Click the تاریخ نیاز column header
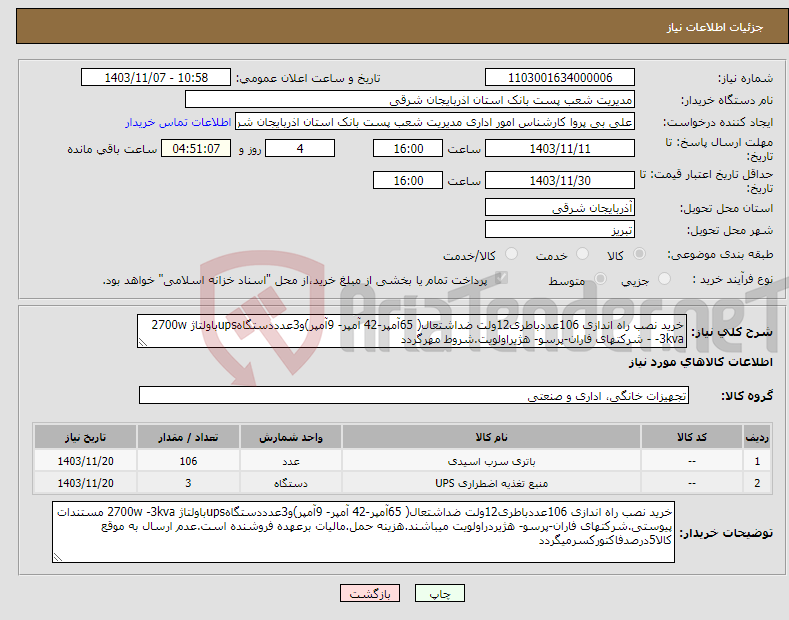The width and height of the screenshot is (789, 620). [86, 437]
